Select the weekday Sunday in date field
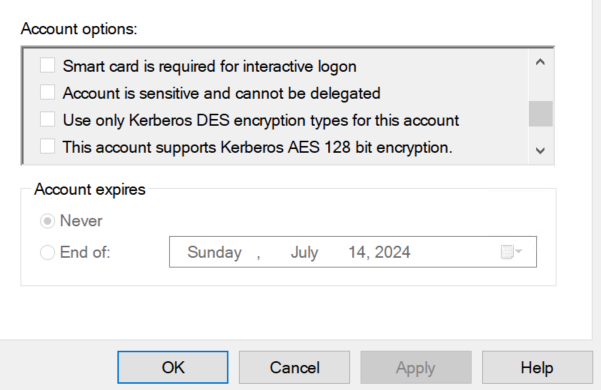Screen dimensions: 601x390 (x=214, y=252)
